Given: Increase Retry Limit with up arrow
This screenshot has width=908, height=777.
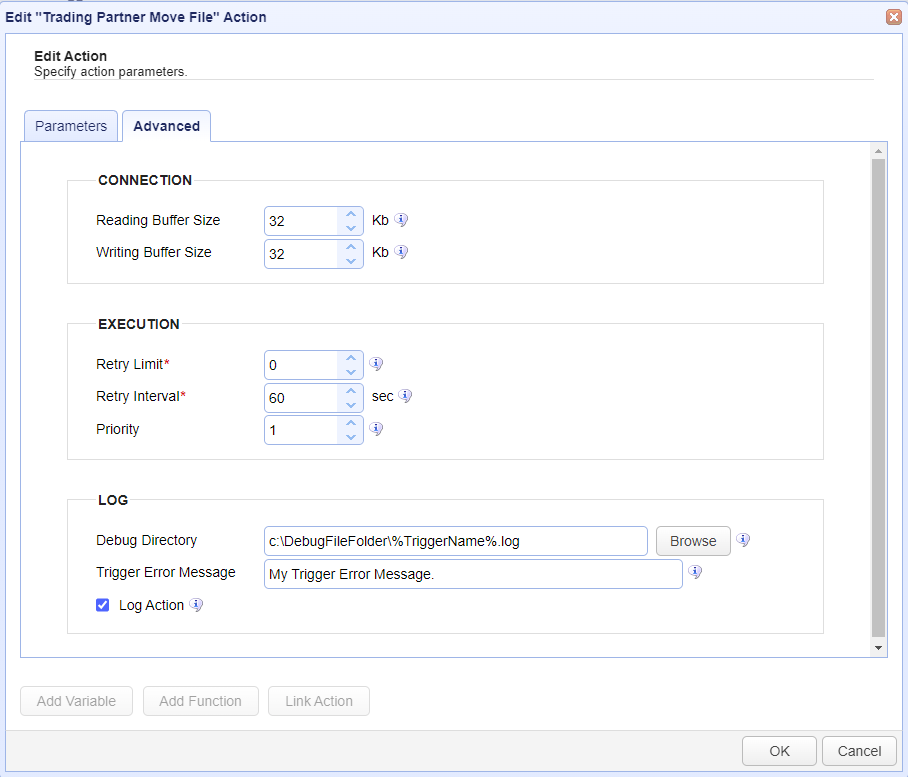Looking at the screenshot, I should tap(350, 358).
